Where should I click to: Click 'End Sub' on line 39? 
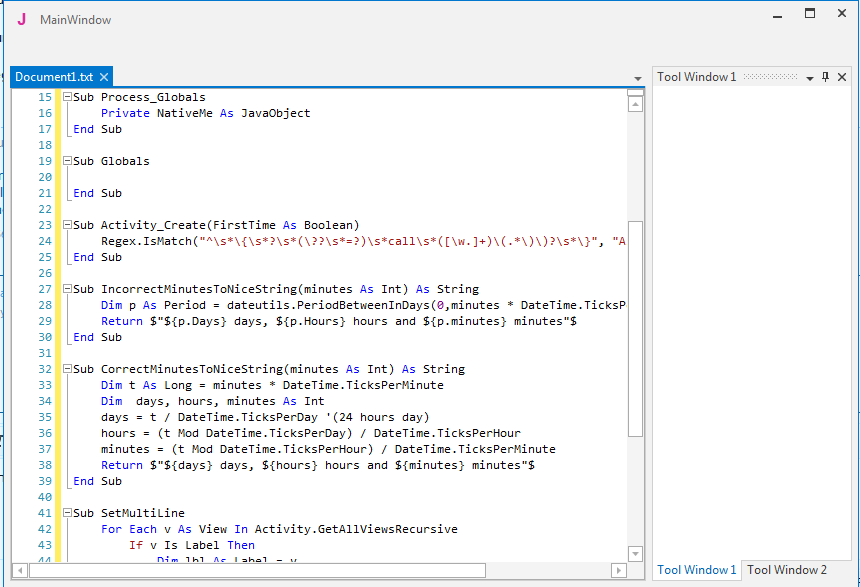pyautogui.click(x=98, y=481)
